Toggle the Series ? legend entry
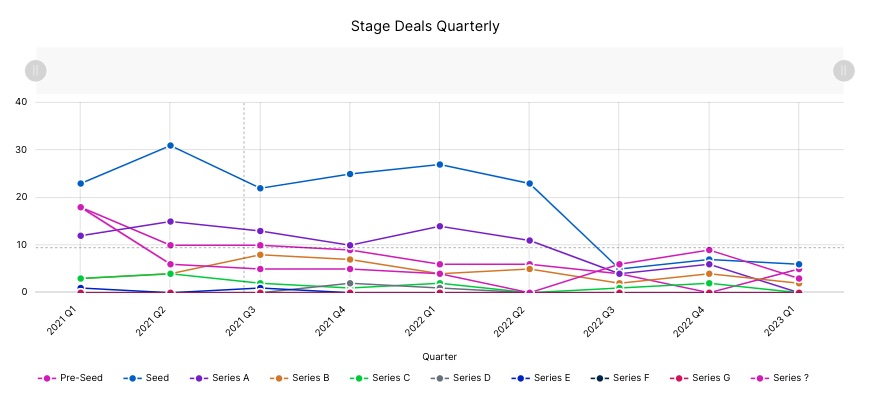This screenshot has height=404, width=875. pos(785,378)
